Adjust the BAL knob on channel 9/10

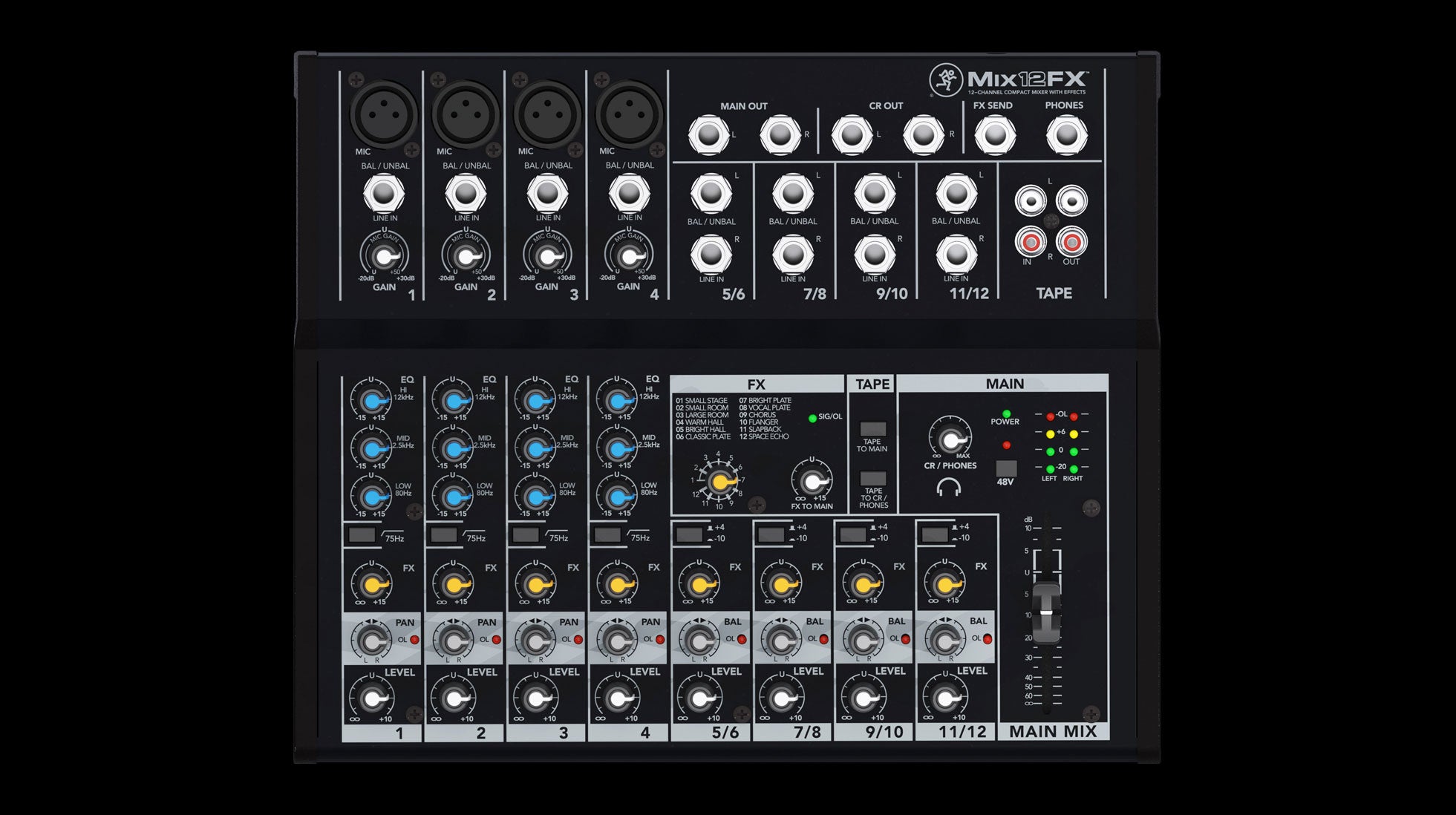coord(865,638)
